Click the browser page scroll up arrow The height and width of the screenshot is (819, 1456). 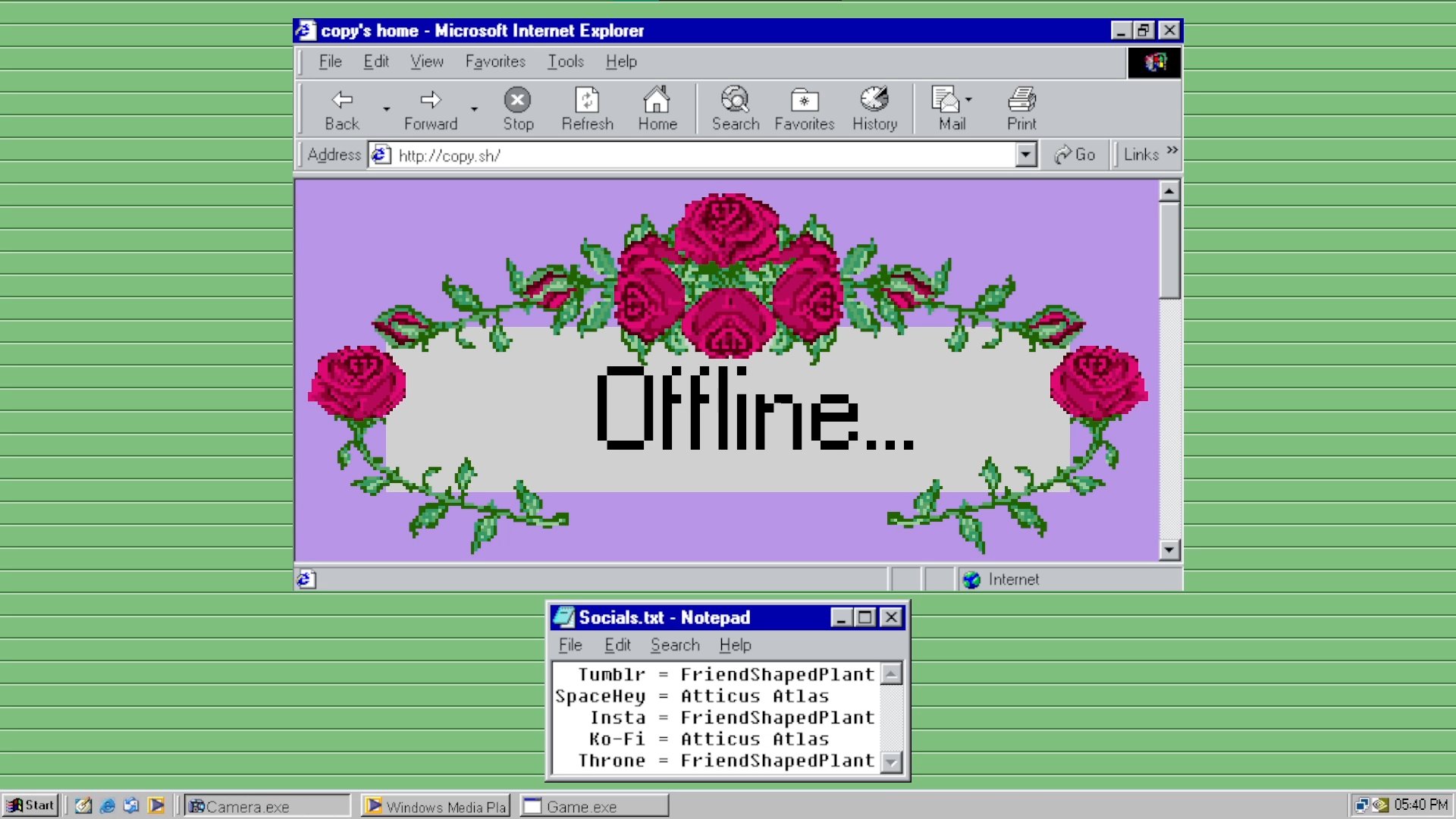coord(1169,191)
